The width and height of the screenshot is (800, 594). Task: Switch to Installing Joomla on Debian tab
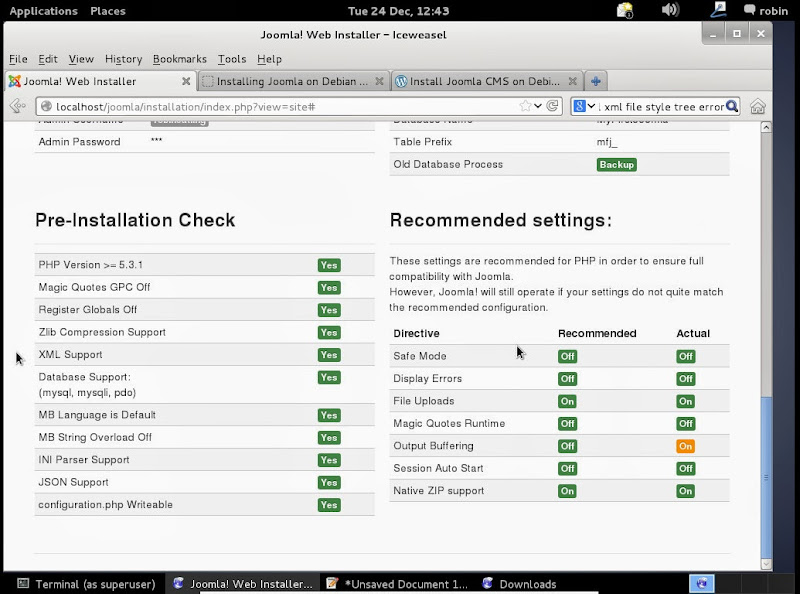pyautogui.click(x=292, y=81)
